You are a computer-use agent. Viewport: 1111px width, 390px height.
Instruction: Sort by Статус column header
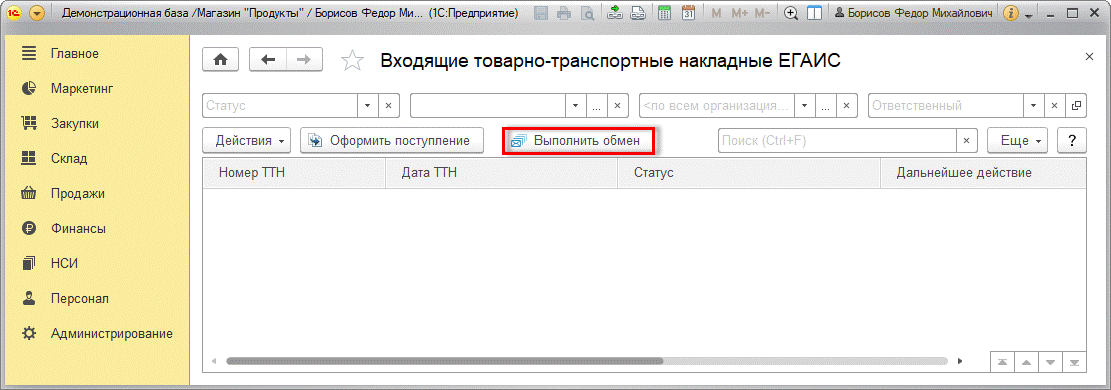click(x=749, y=172)
